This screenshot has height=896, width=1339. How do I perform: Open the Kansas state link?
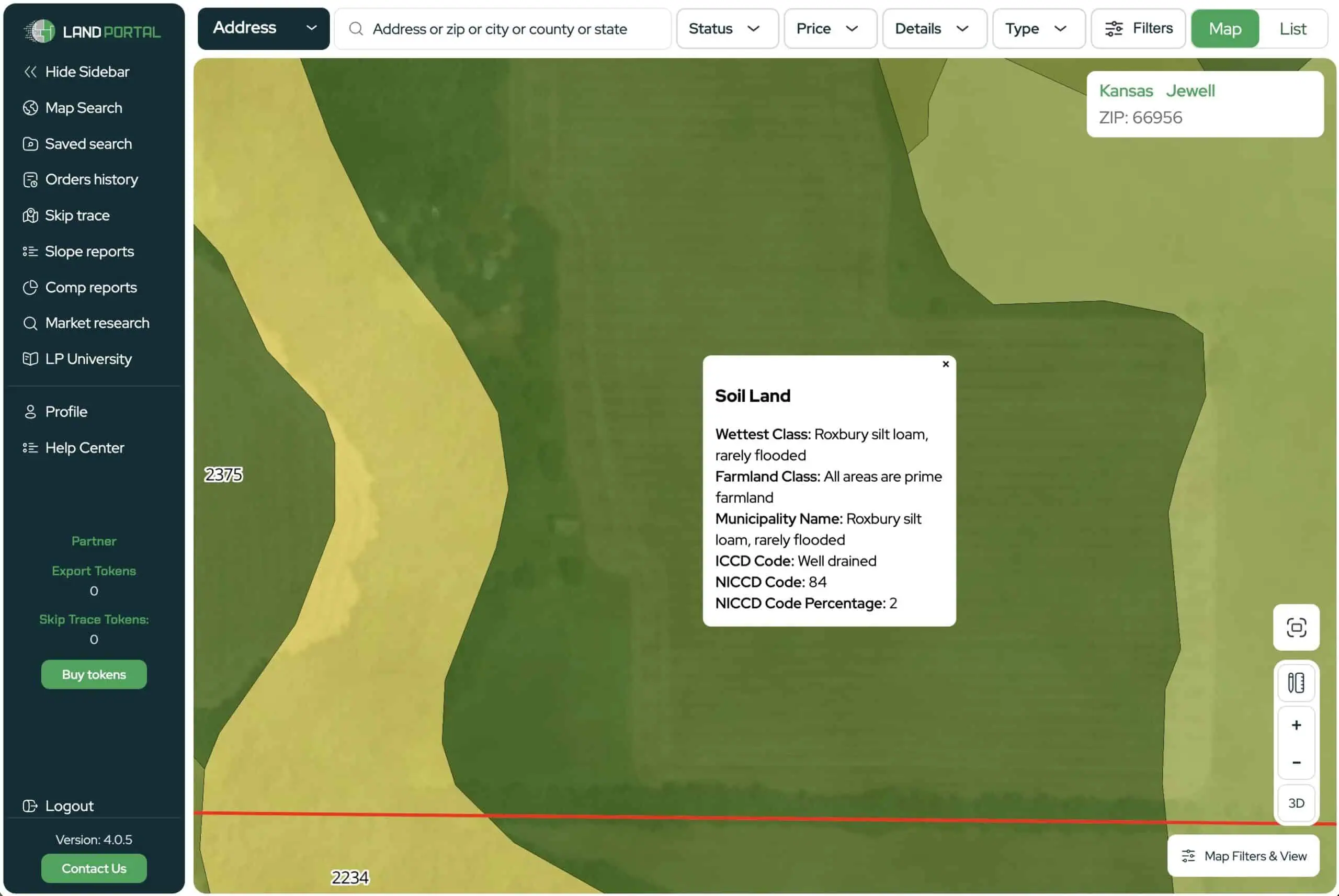1126,90
